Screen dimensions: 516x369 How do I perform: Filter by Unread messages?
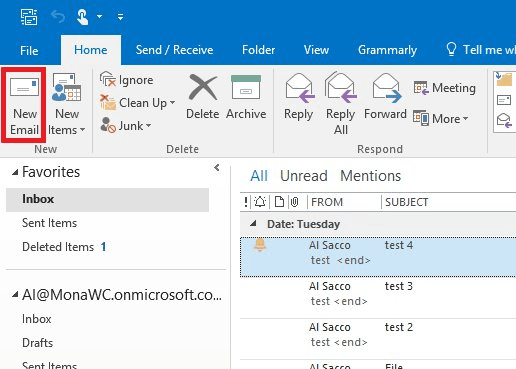(x=304, y=176)
